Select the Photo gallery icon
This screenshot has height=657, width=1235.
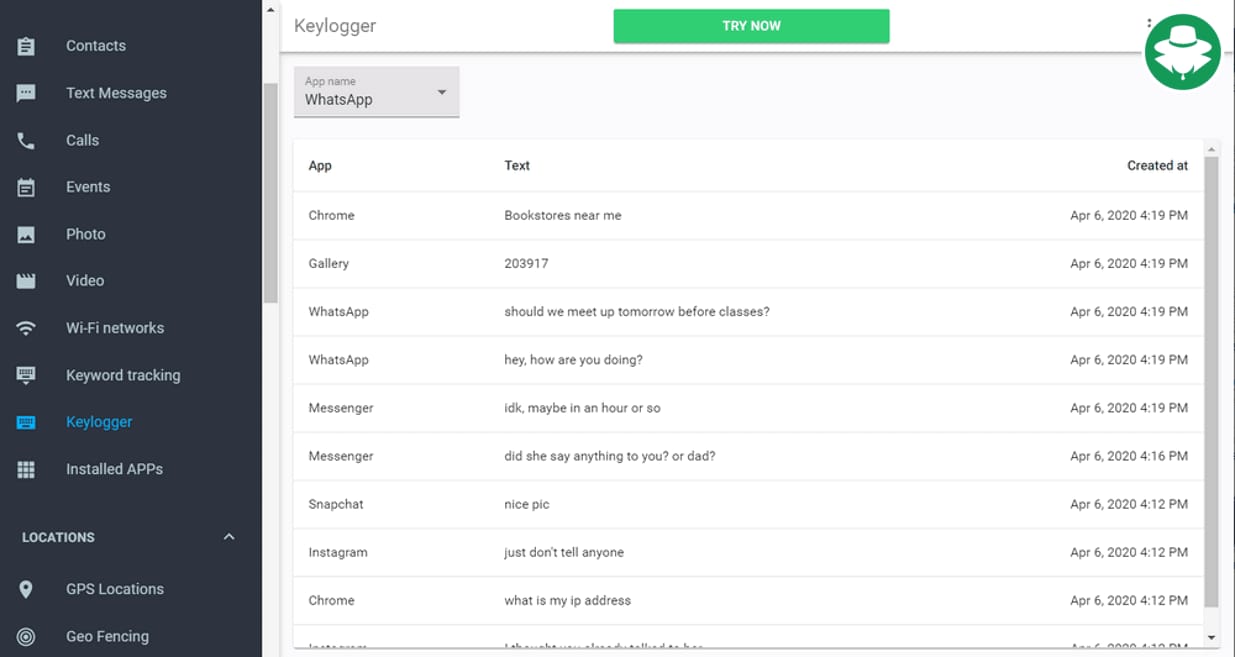click(x=24, y=233)
